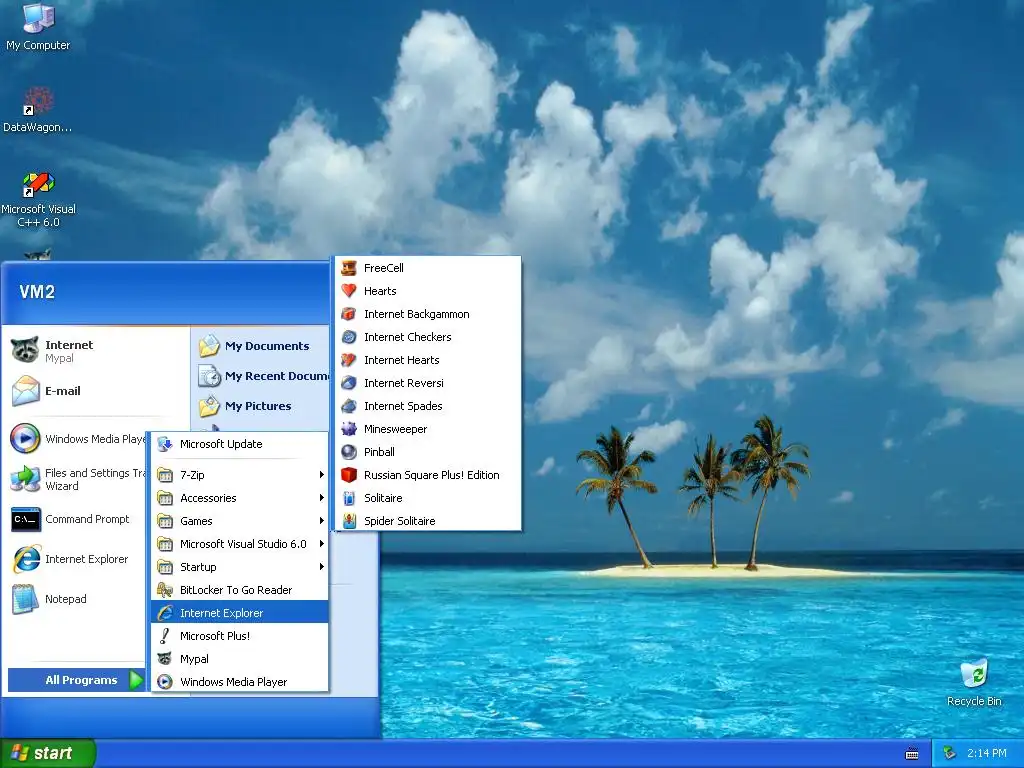Click Windows Media Player icon in programs list
Screen dimensions: 1024x768
coord(165,682)
